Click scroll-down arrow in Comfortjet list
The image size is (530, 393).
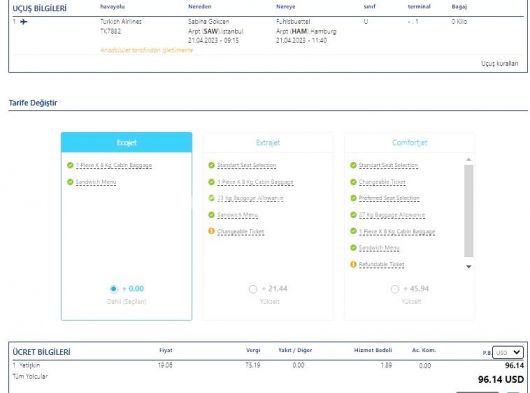[x=468, y=267]
